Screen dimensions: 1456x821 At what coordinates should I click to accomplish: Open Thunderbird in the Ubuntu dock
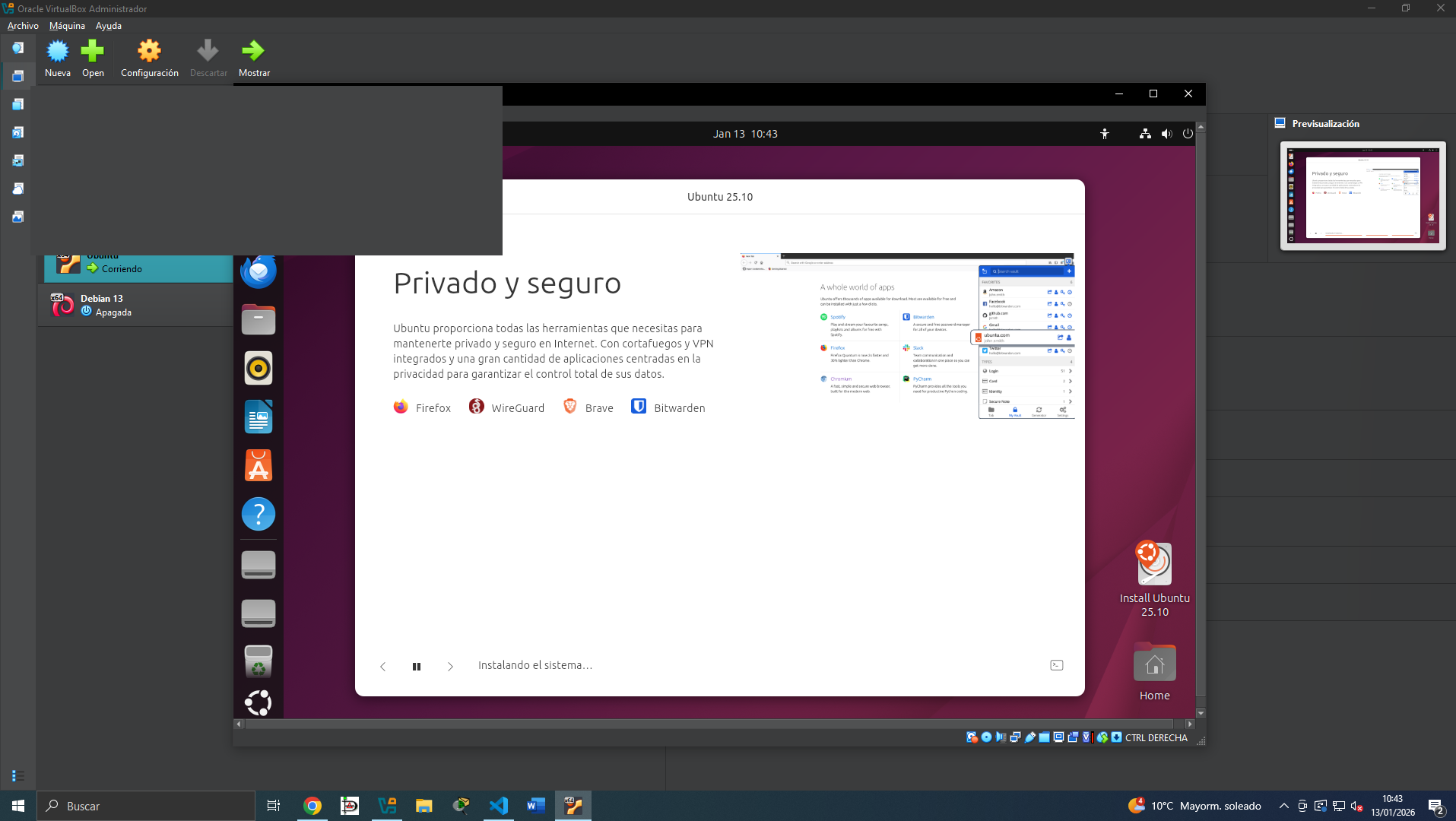click(x=259, y=271)
